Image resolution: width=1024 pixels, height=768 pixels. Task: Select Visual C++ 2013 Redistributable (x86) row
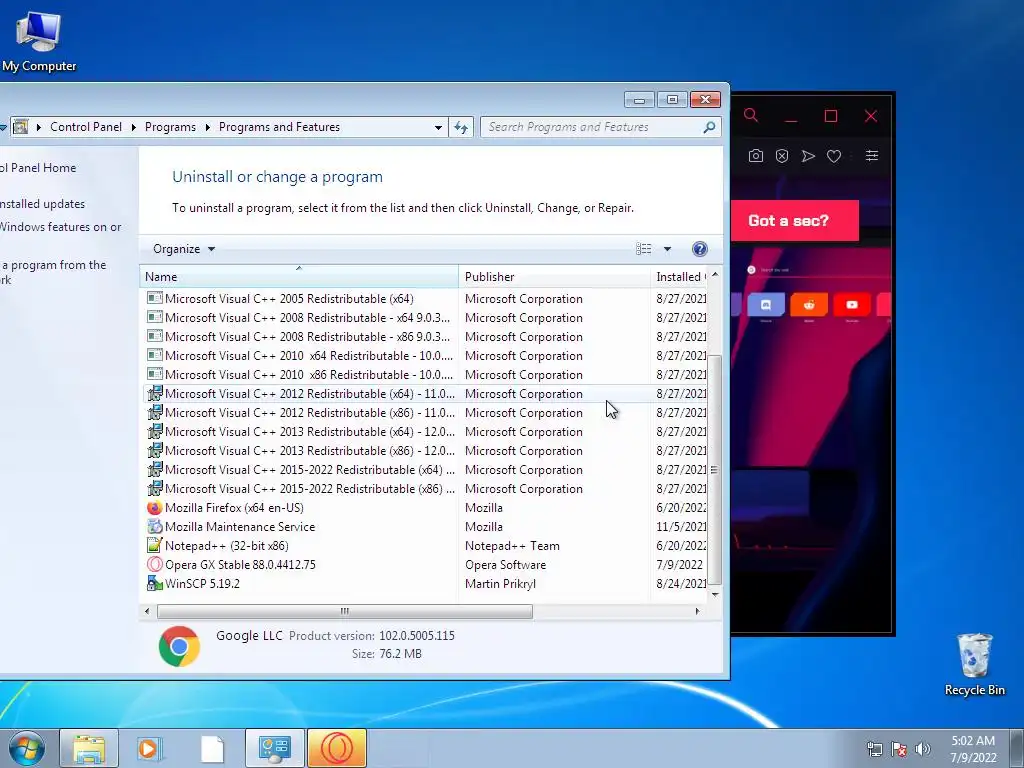click(x=424, y=451)
